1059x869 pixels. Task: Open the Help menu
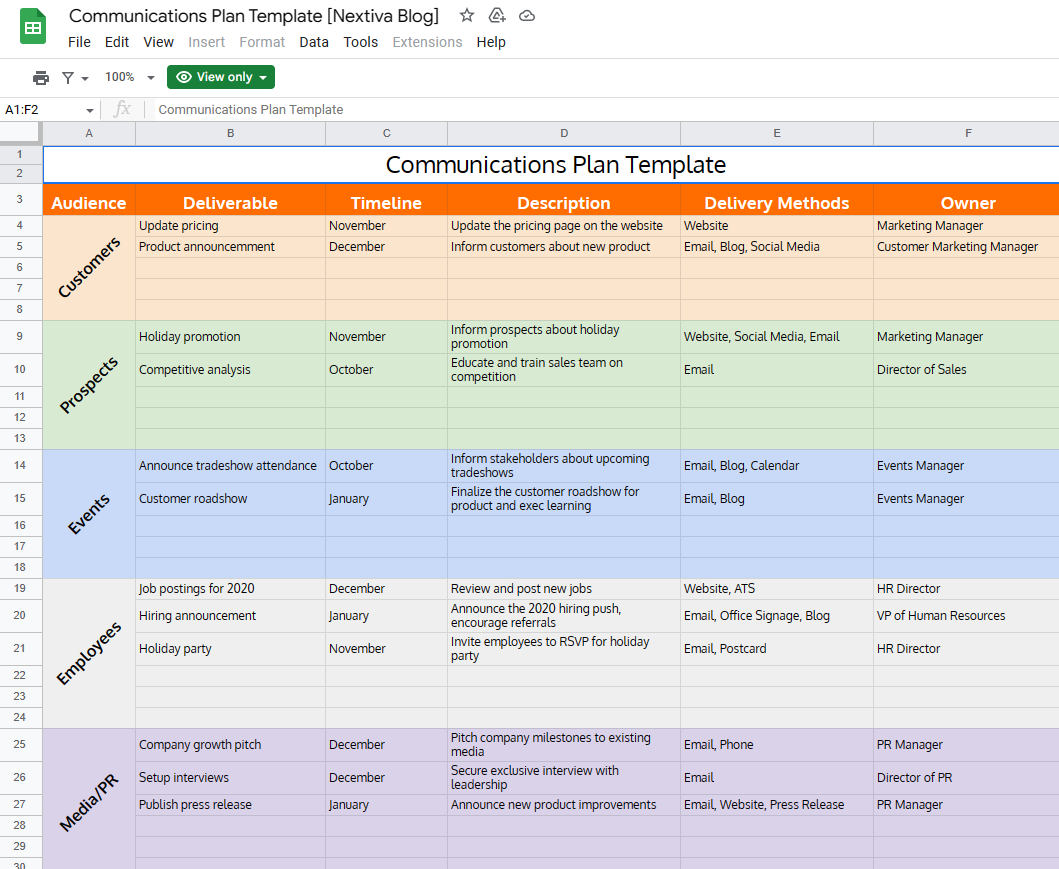pyautogui.click(x=491, y=42)
